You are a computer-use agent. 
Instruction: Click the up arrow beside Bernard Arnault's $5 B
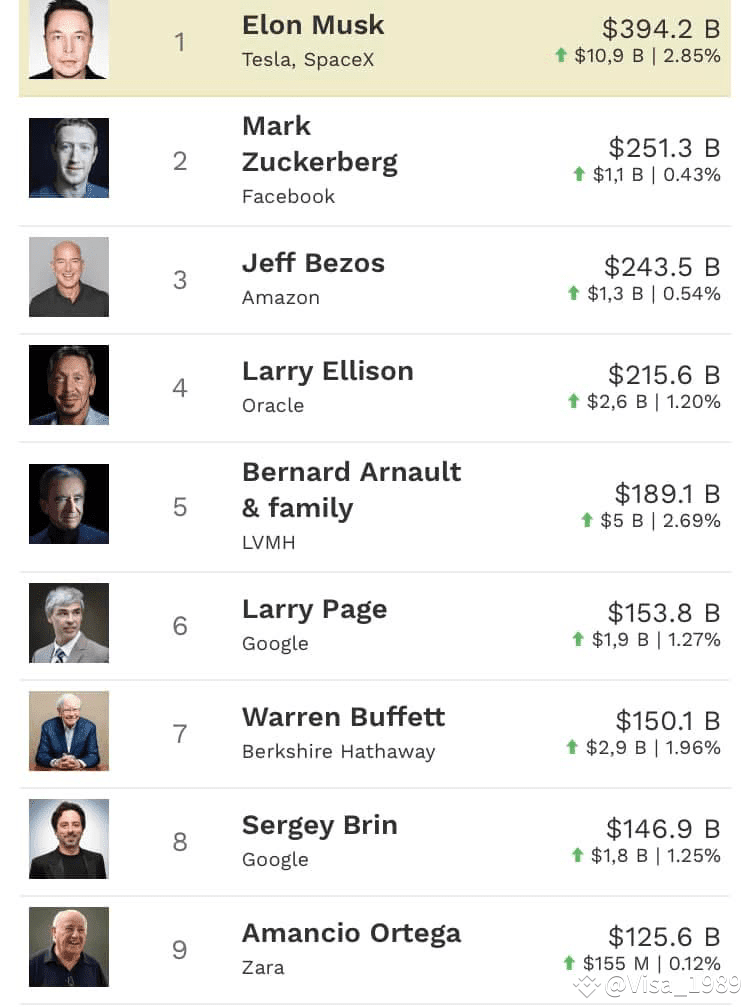point(586,520)
